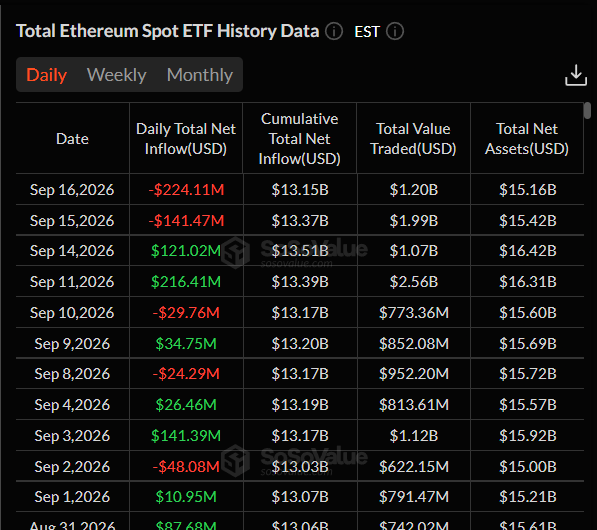Click the $773.36M value traded cell
Image resolution: width=597 pixels, height=530 pixels.
point(414,313)
